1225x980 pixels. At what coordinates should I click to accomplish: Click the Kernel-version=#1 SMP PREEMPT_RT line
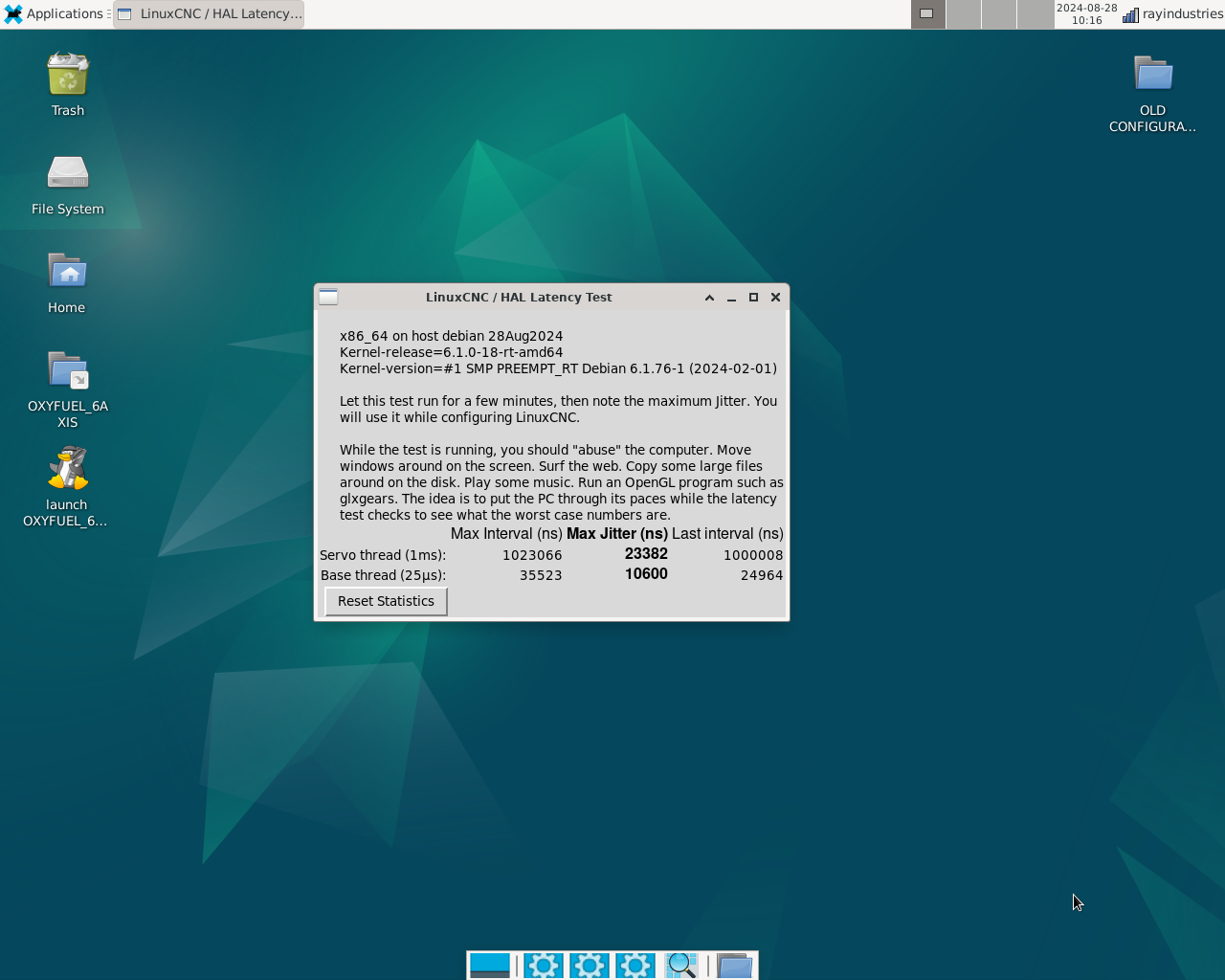click(558, 368)
